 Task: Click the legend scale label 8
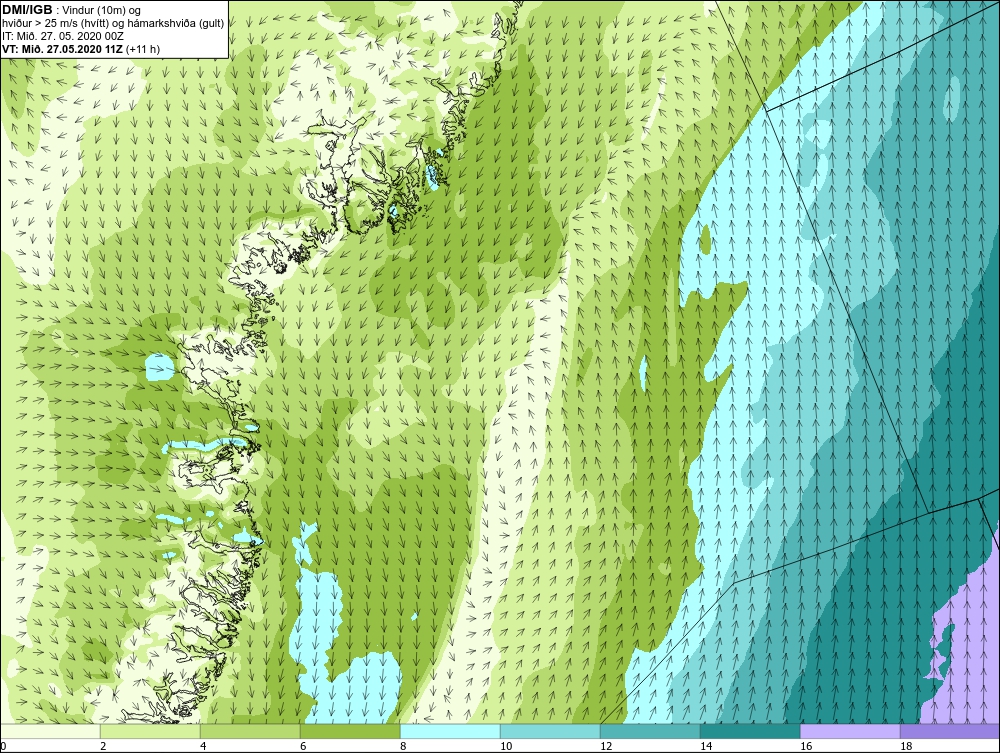(403, 746)
